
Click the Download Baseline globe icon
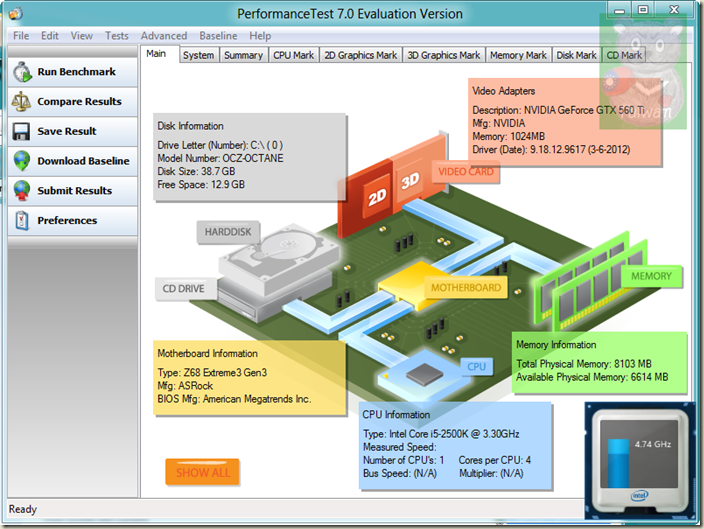[x=22, y=161]
